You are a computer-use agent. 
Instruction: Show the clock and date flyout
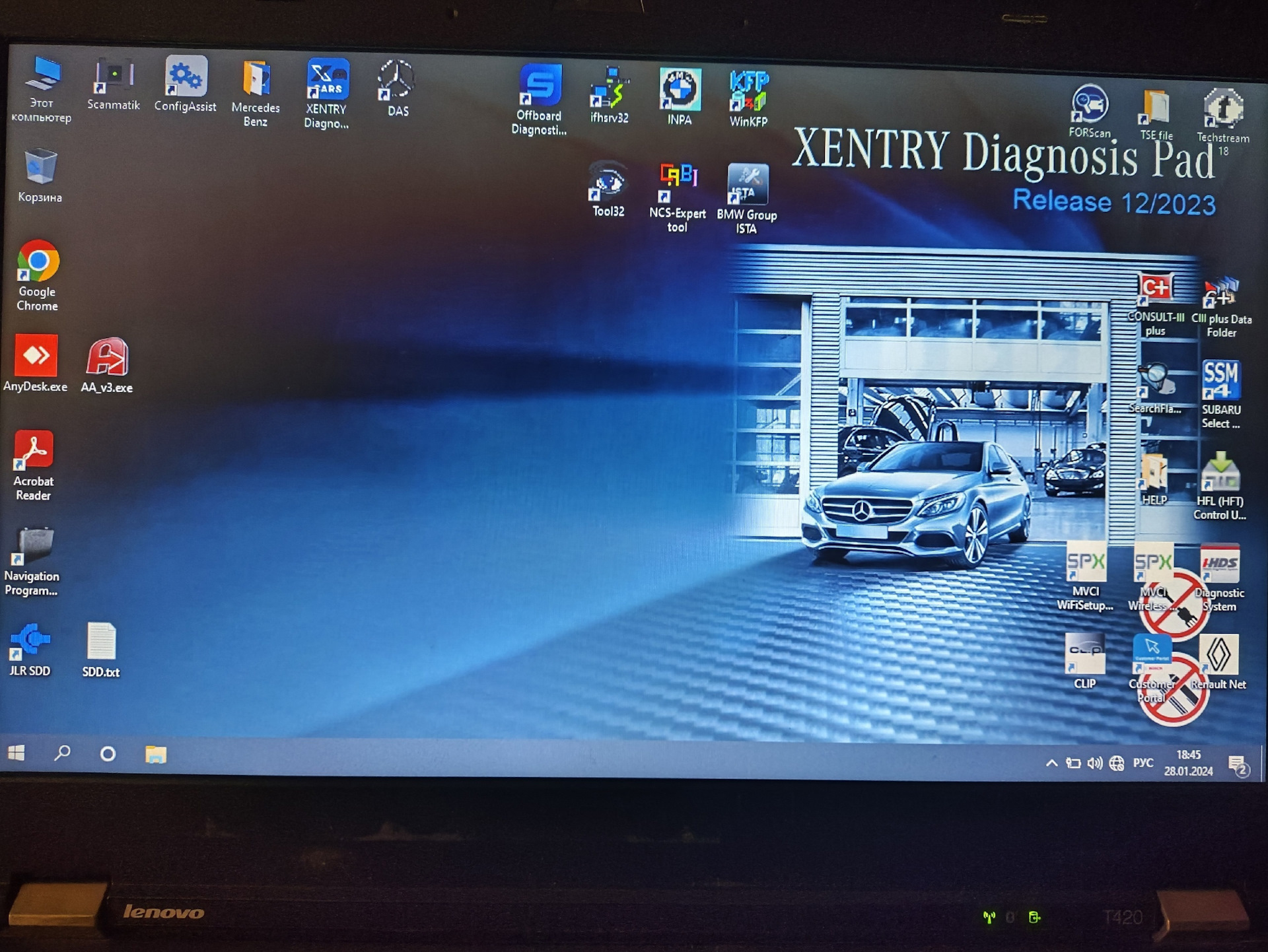1188,763
